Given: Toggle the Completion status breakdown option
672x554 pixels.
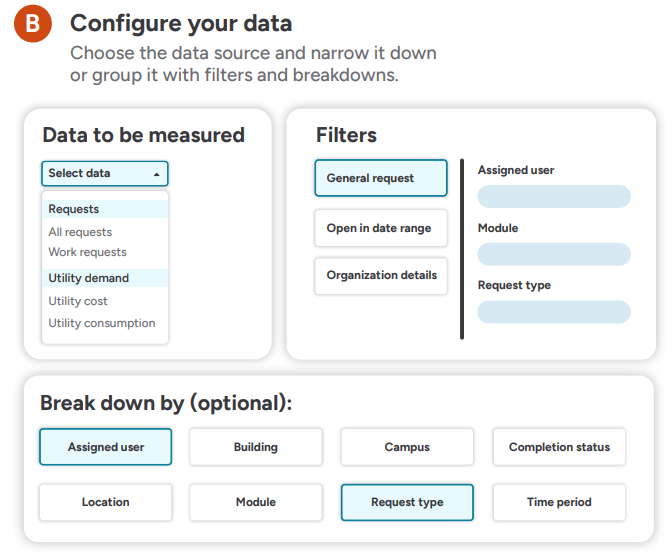Looking at the screenshot, I should tap(559, 447).
